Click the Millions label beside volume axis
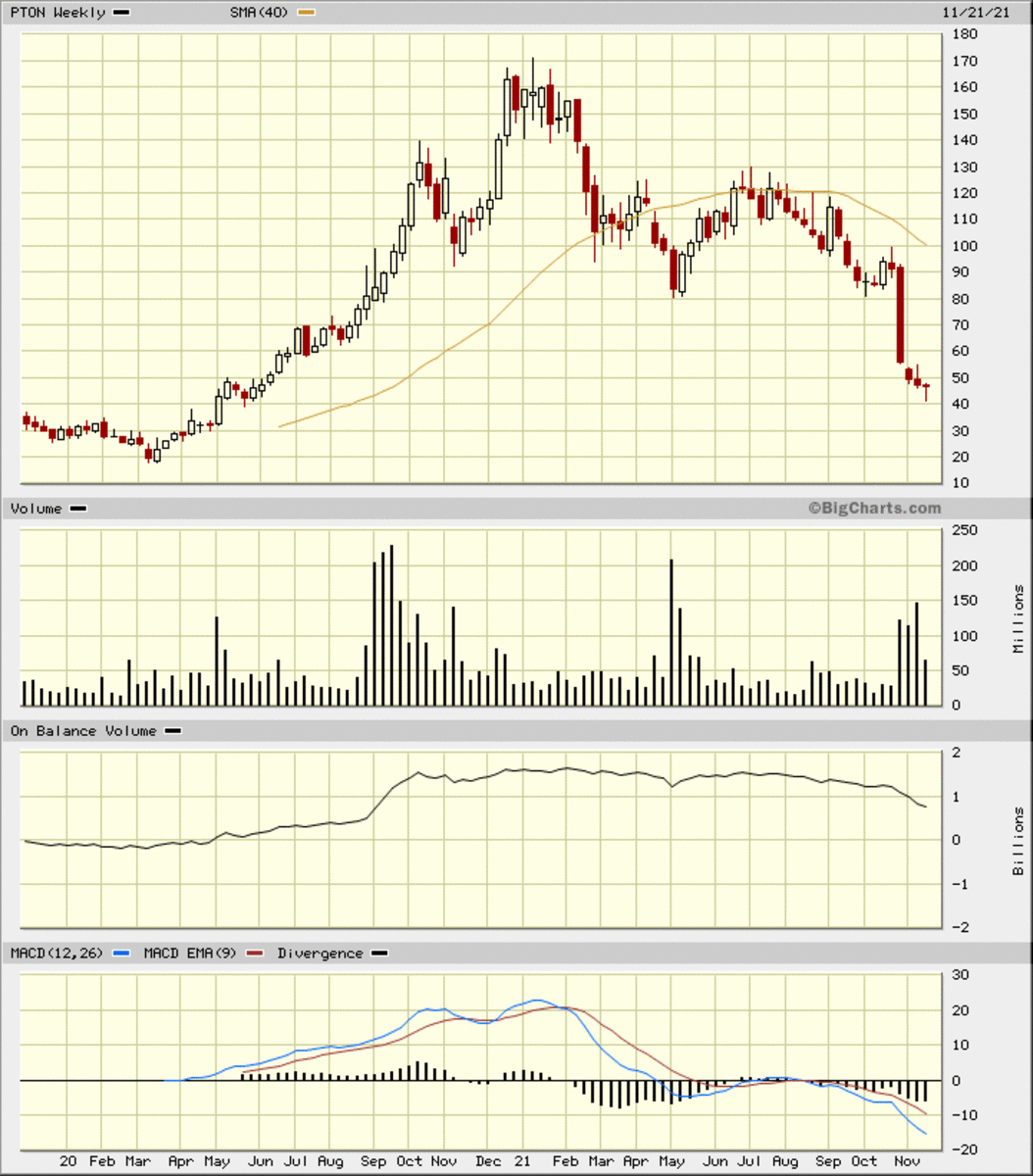Image resolution: width=1033 pixels, height=1176 pixels. point(1019,619)
